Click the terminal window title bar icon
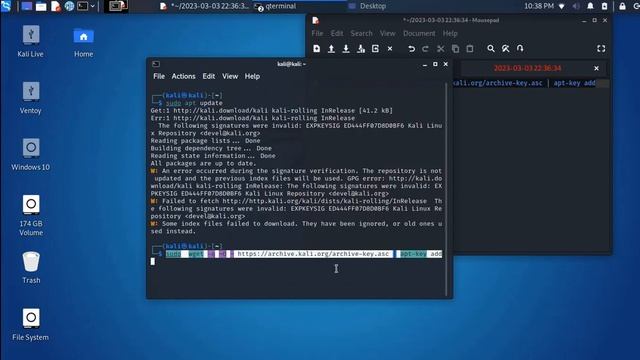 tap(156, 64)
